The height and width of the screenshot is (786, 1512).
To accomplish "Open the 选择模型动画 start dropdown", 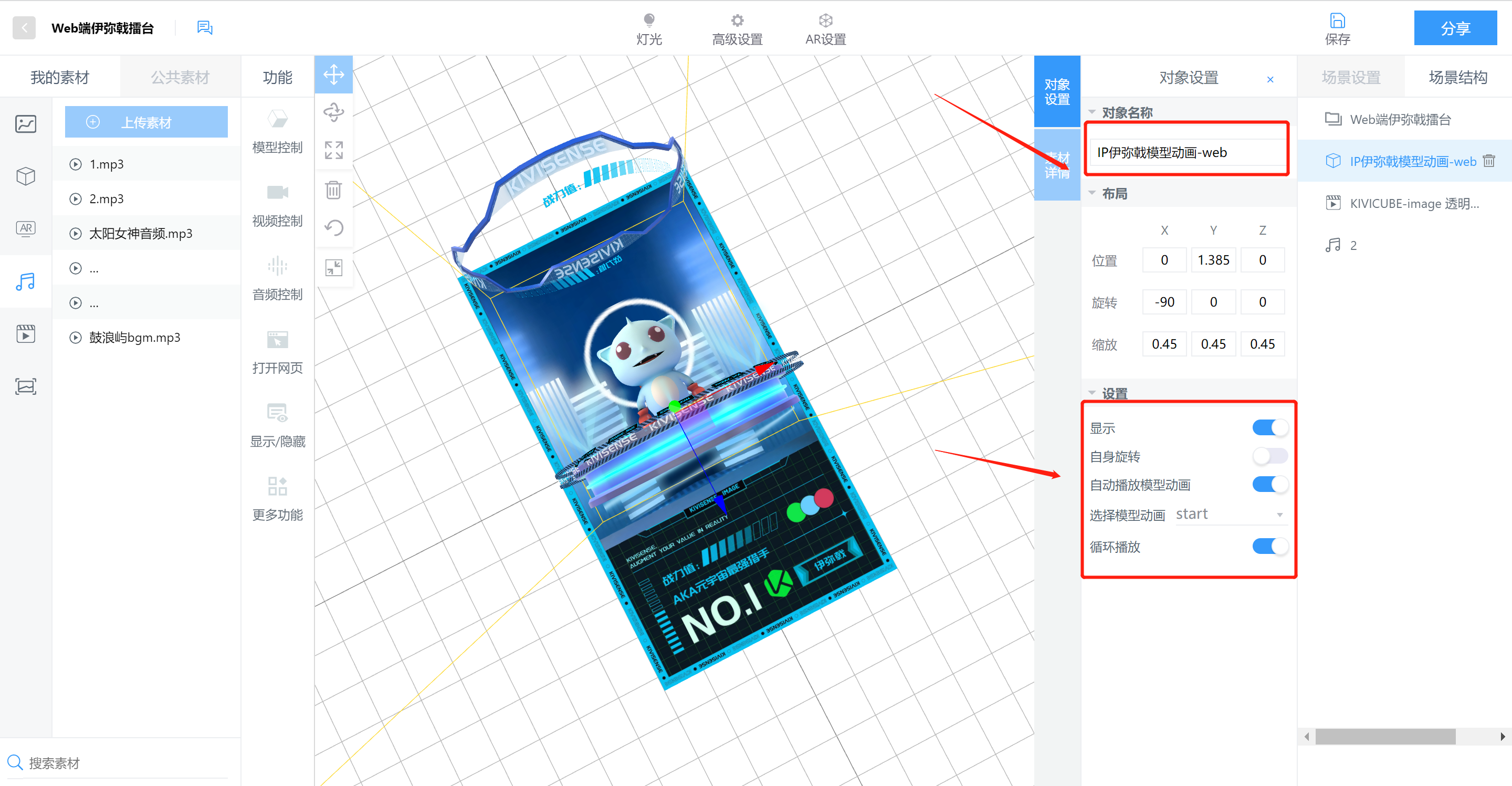I will click(1229, 514).
